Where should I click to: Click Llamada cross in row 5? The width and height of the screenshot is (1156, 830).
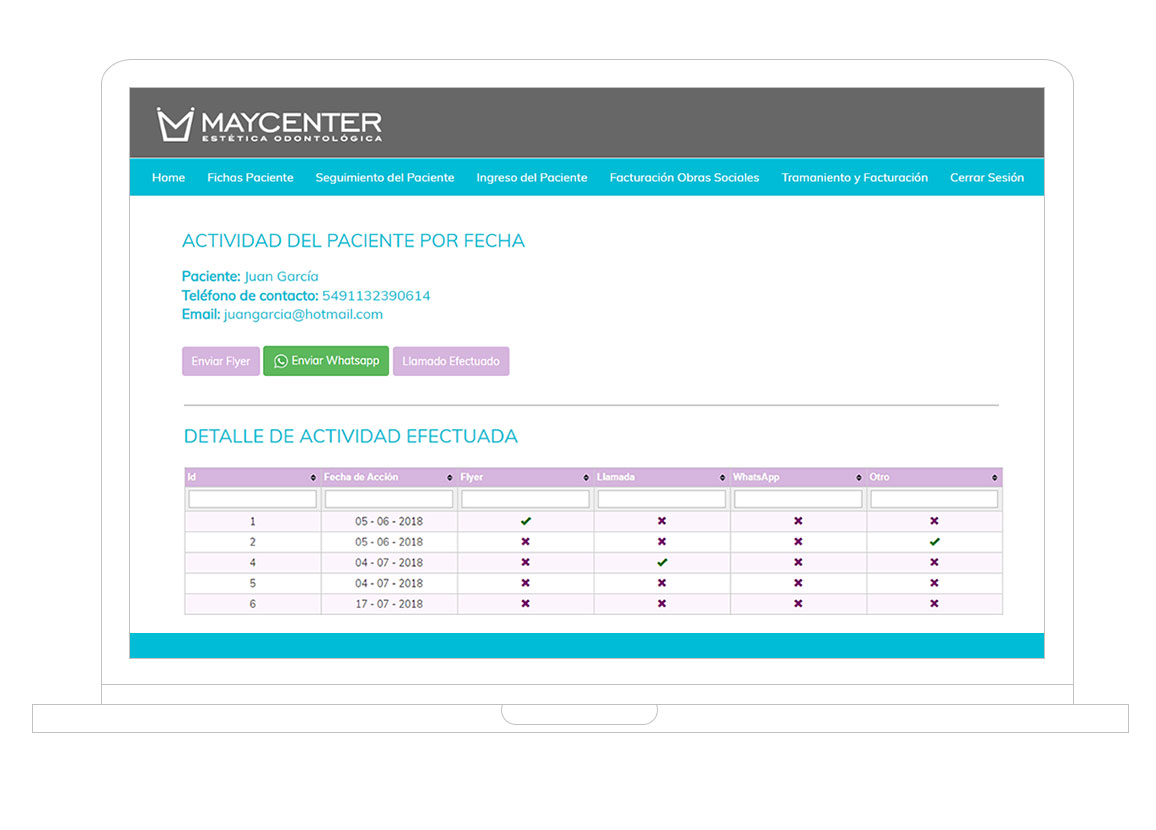coord(662,583)
